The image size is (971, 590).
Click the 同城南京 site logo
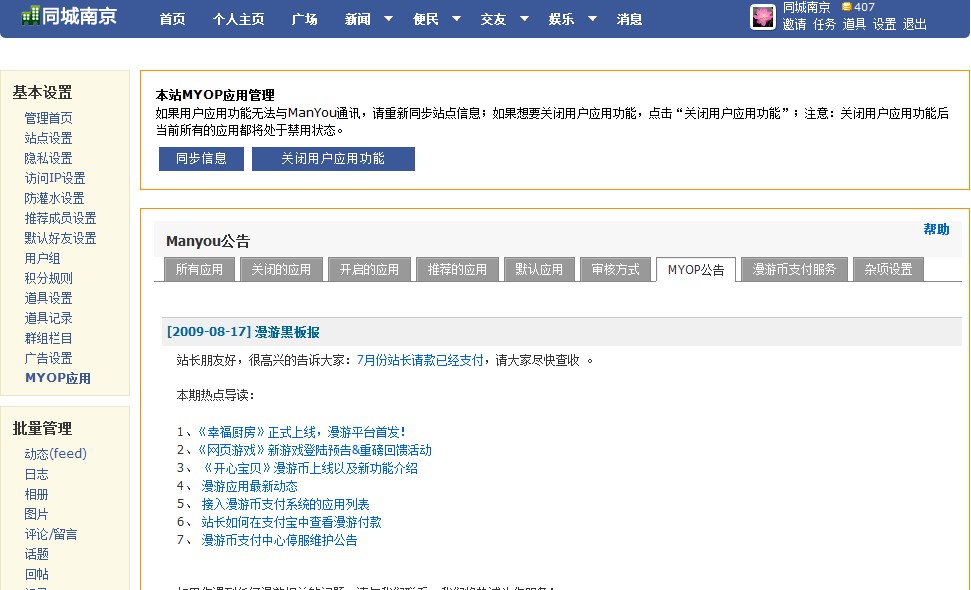point(69,15)
